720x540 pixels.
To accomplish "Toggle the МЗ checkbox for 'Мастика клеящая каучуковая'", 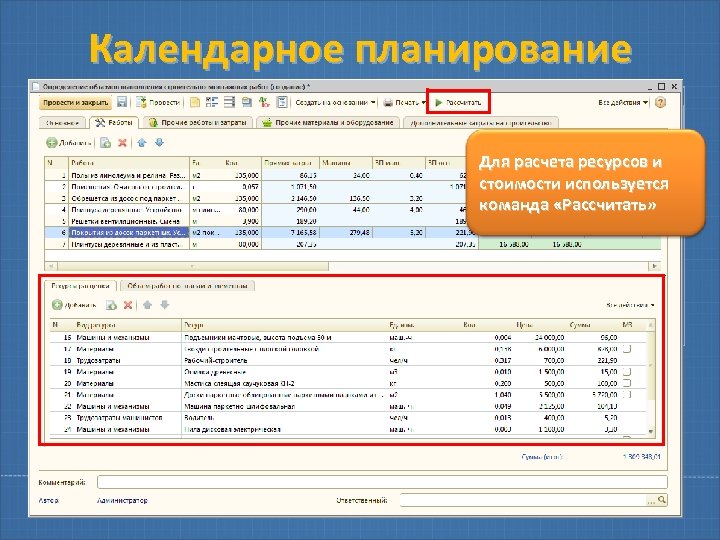I will tap(627, 383).
